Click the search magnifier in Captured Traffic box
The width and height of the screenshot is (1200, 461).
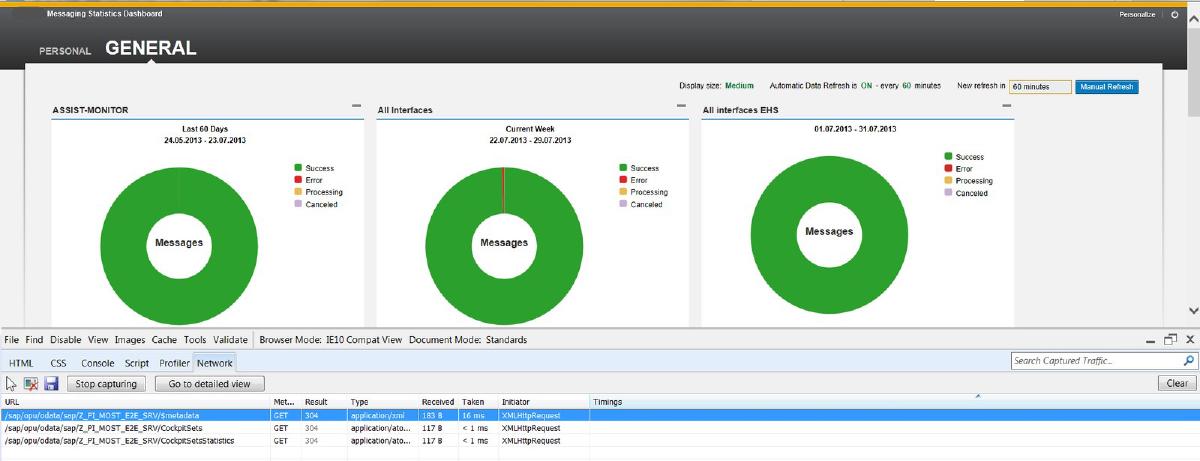[x=1188, y=360]
